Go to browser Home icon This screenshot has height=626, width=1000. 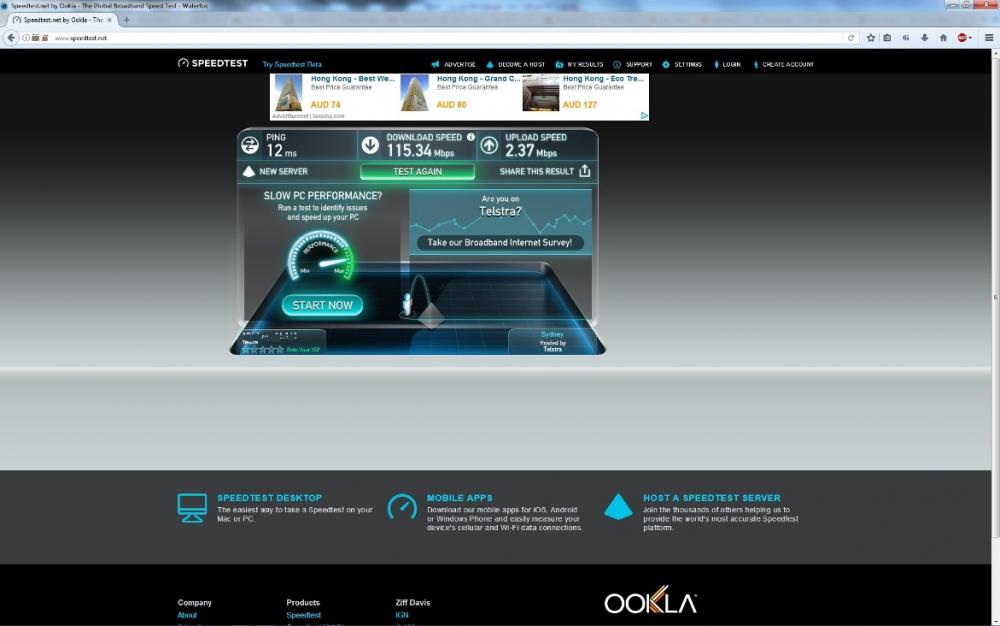pyautogui.click(x=943, y=38)
